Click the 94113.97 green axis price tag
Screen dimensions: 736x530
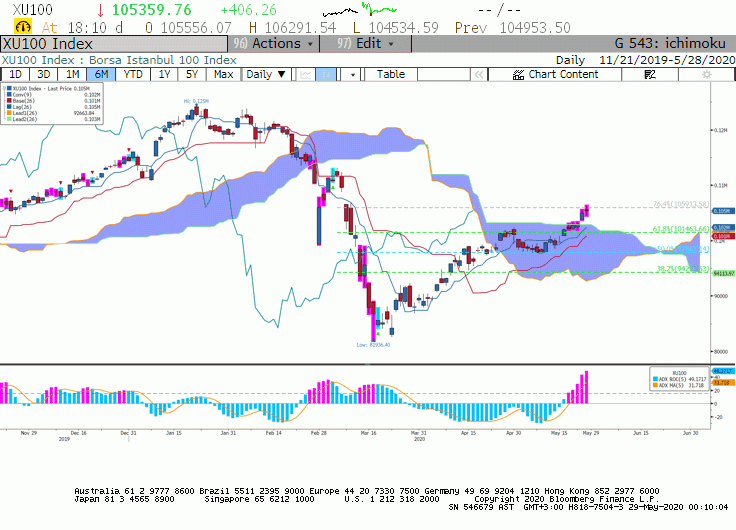[x=724, y=273]
